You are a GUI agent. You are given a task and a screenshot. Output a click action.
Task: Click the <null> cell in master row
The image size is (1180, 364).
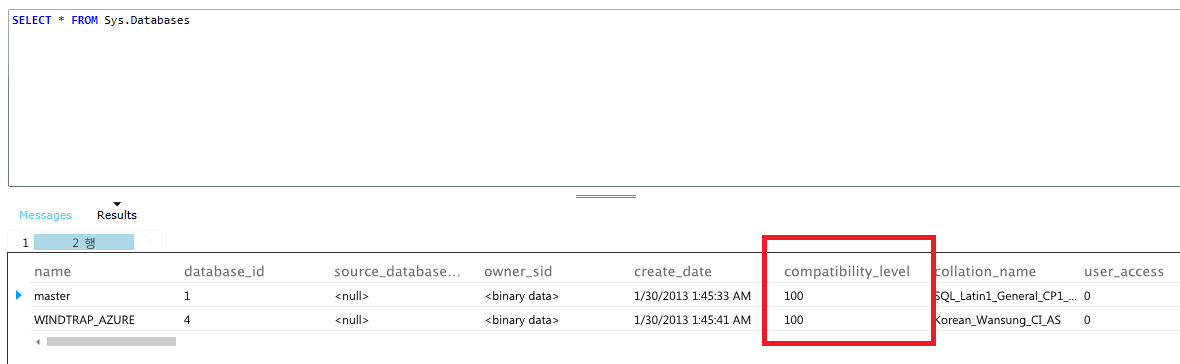point(351,296)
